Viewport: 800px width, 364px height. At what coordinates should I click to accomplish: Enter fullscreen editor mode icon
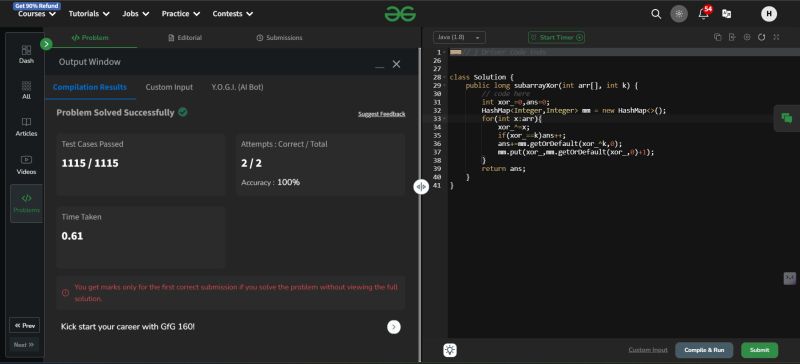point(777,37)
